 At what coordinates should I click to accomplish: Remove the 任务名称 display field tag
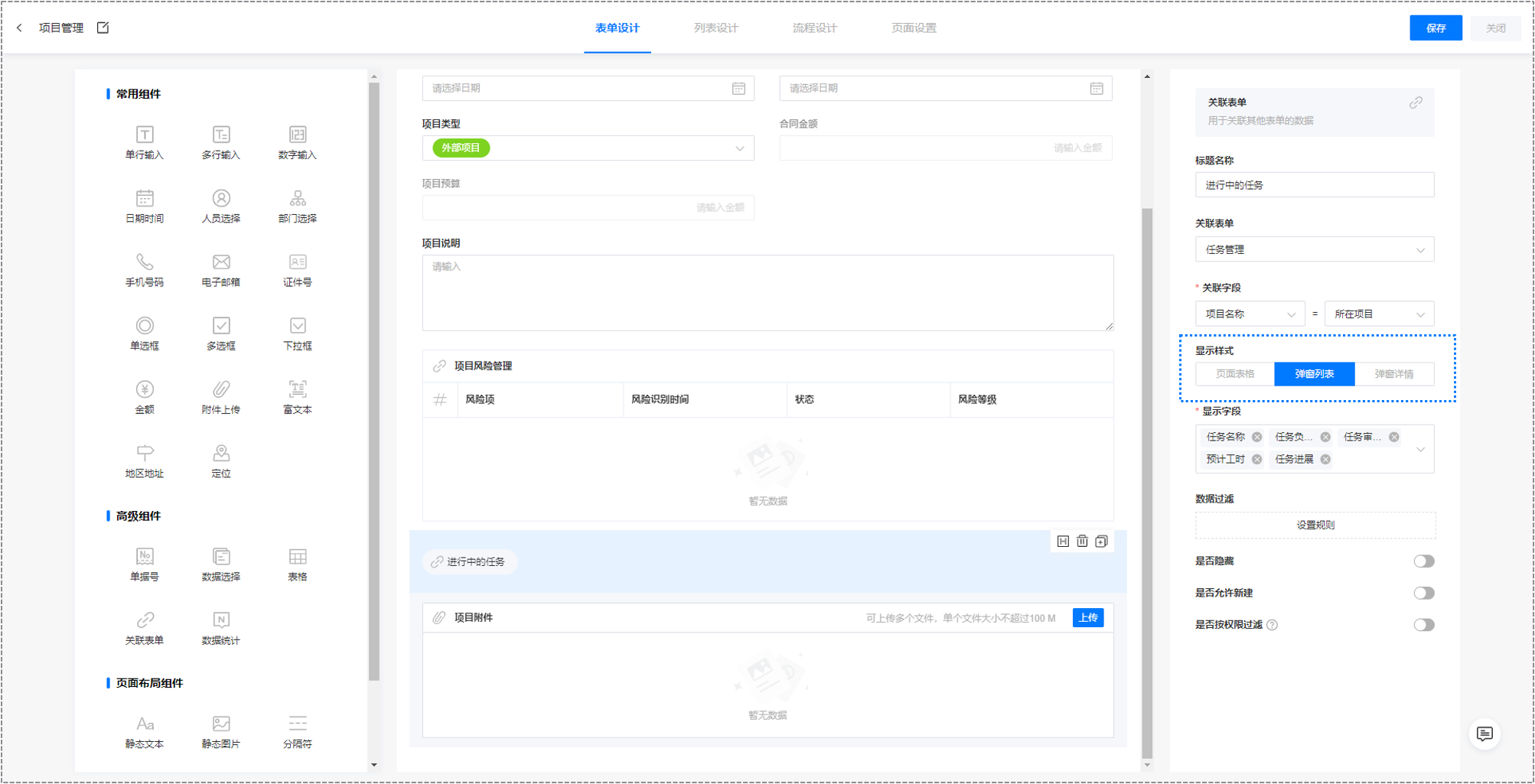[x=1256, y=438]
